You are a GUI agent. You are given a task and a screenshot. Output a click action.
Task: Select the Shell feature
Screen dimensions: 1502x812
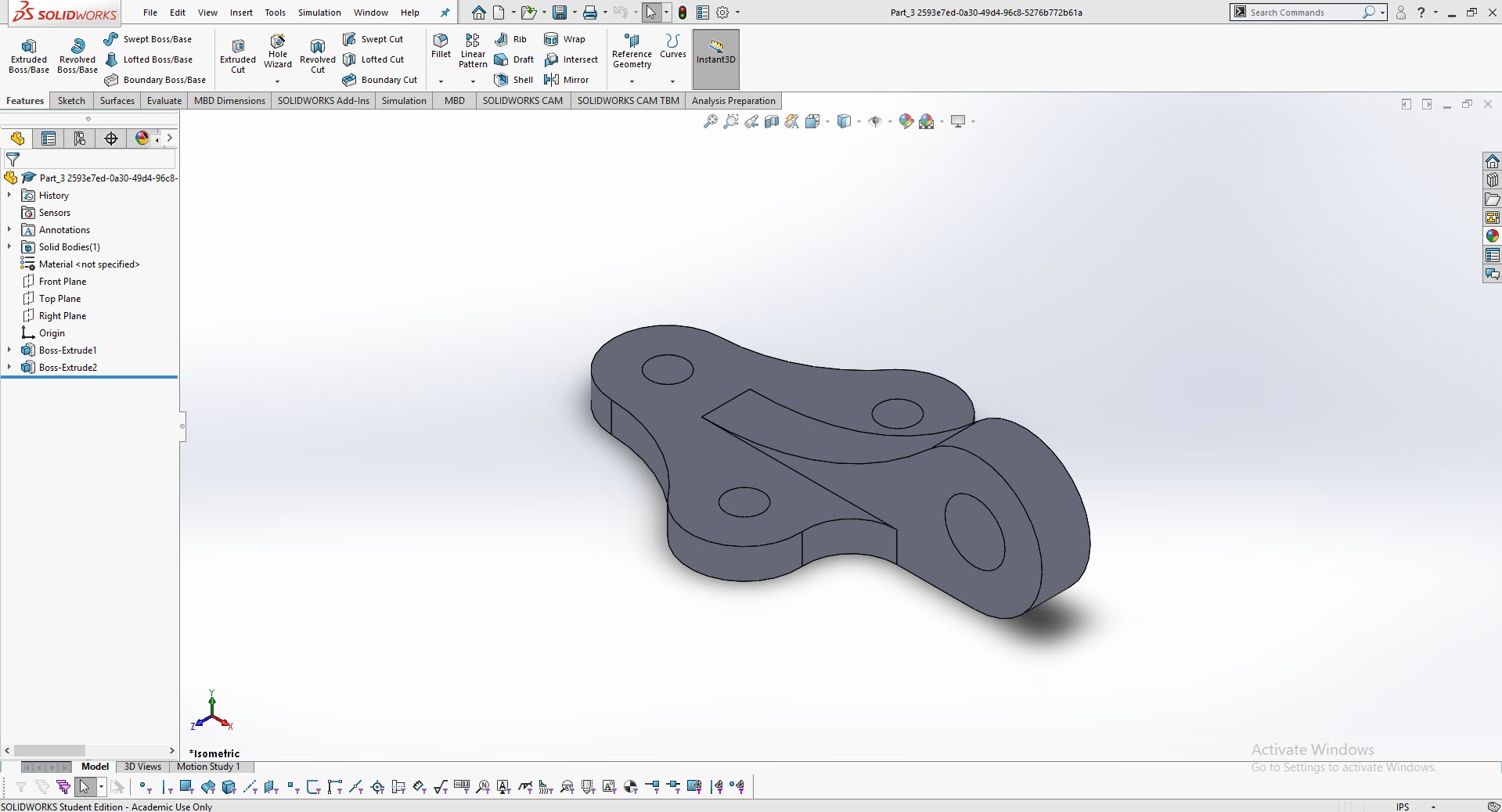[x=513, y=79]
